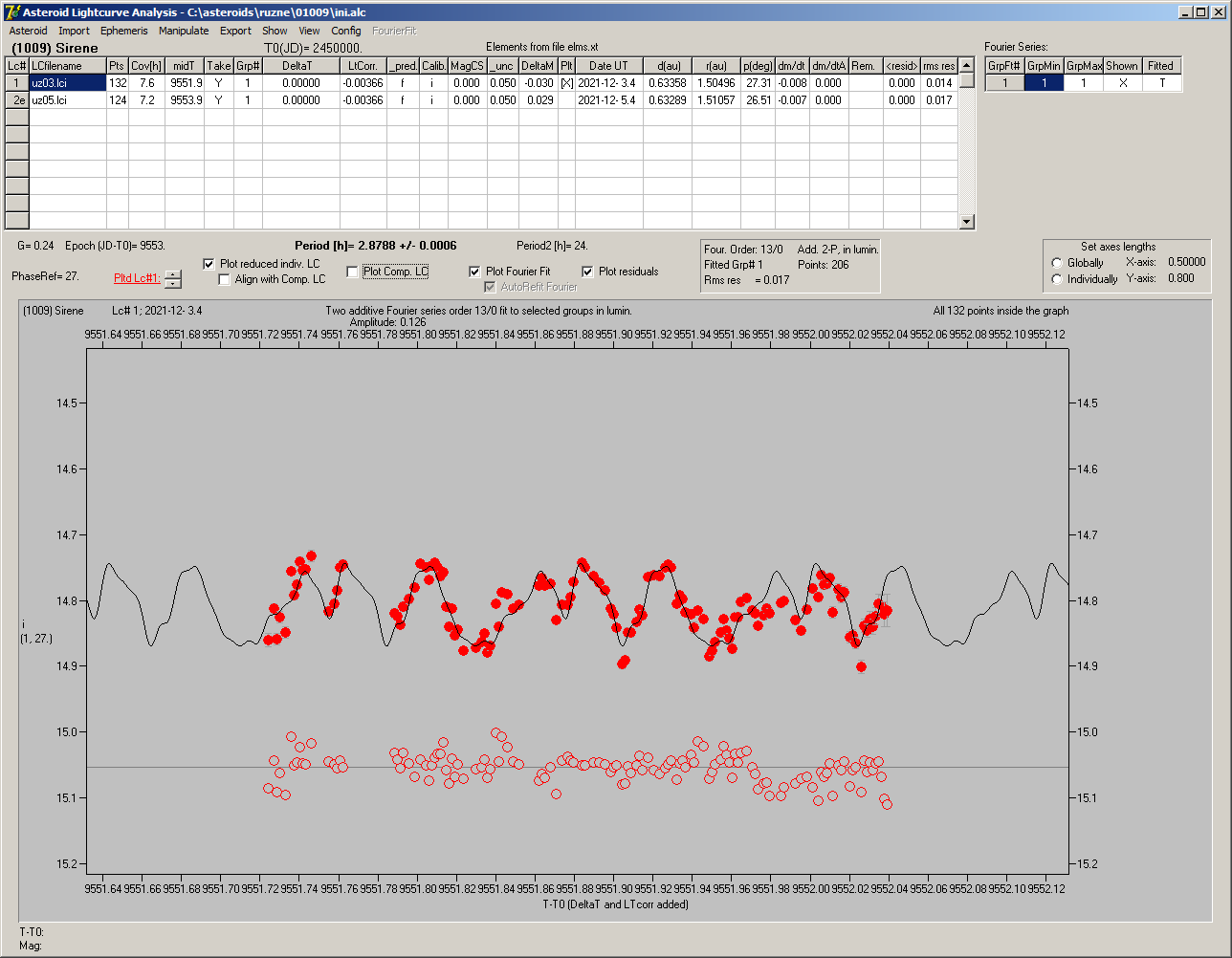1232x958 pixels.
Task: Click the MagCS column header
Action: 467,66
